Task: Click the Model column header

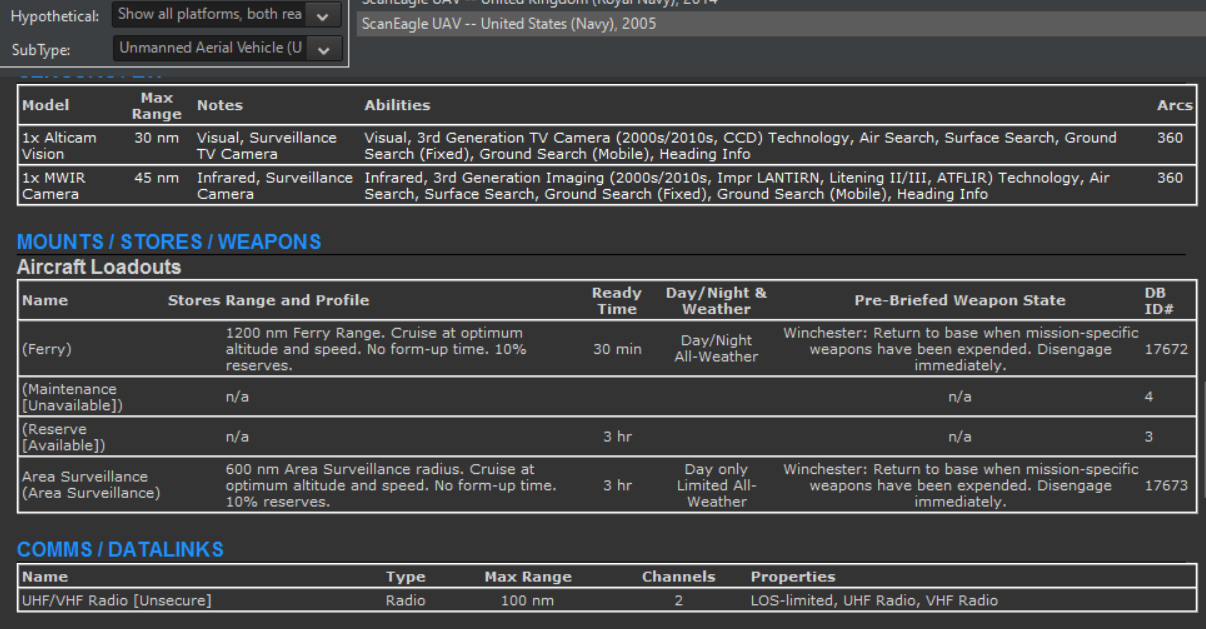Action: [x=46, y=105]
